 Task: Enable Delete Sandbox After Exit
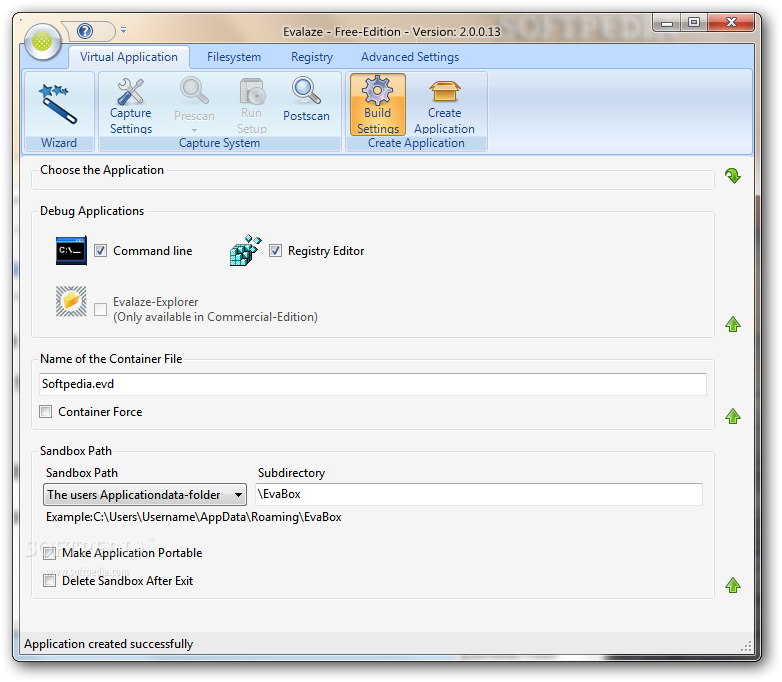49,581
